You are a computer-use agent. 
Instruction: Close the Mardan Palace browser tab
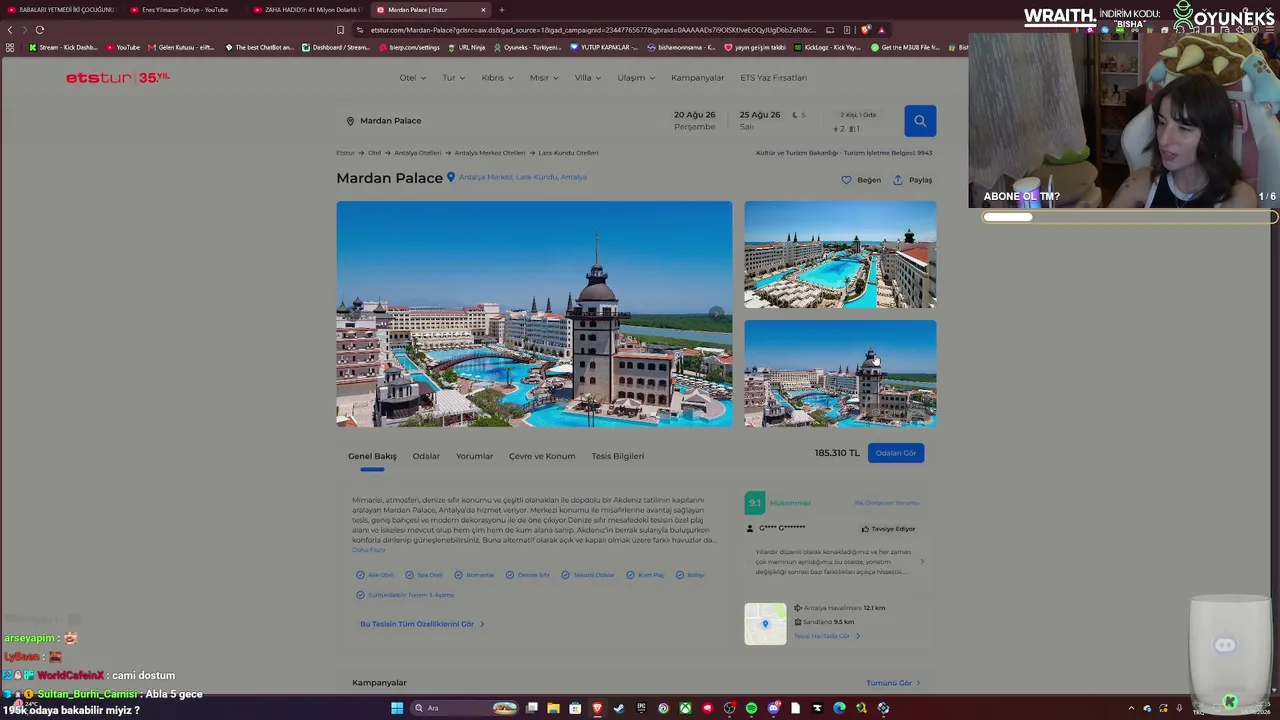pyautogui.click(x=483, y=10)
